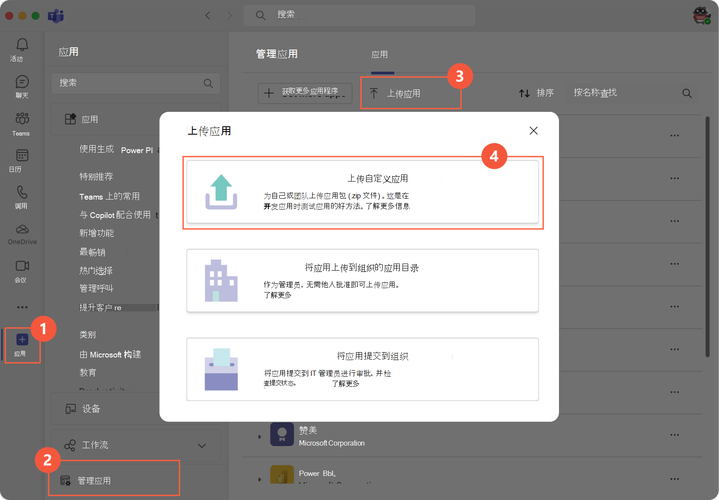Viewport: 719px width, 500px height.
Task: Expand the 赞美 app row arrow
Action: click(260, 437)
